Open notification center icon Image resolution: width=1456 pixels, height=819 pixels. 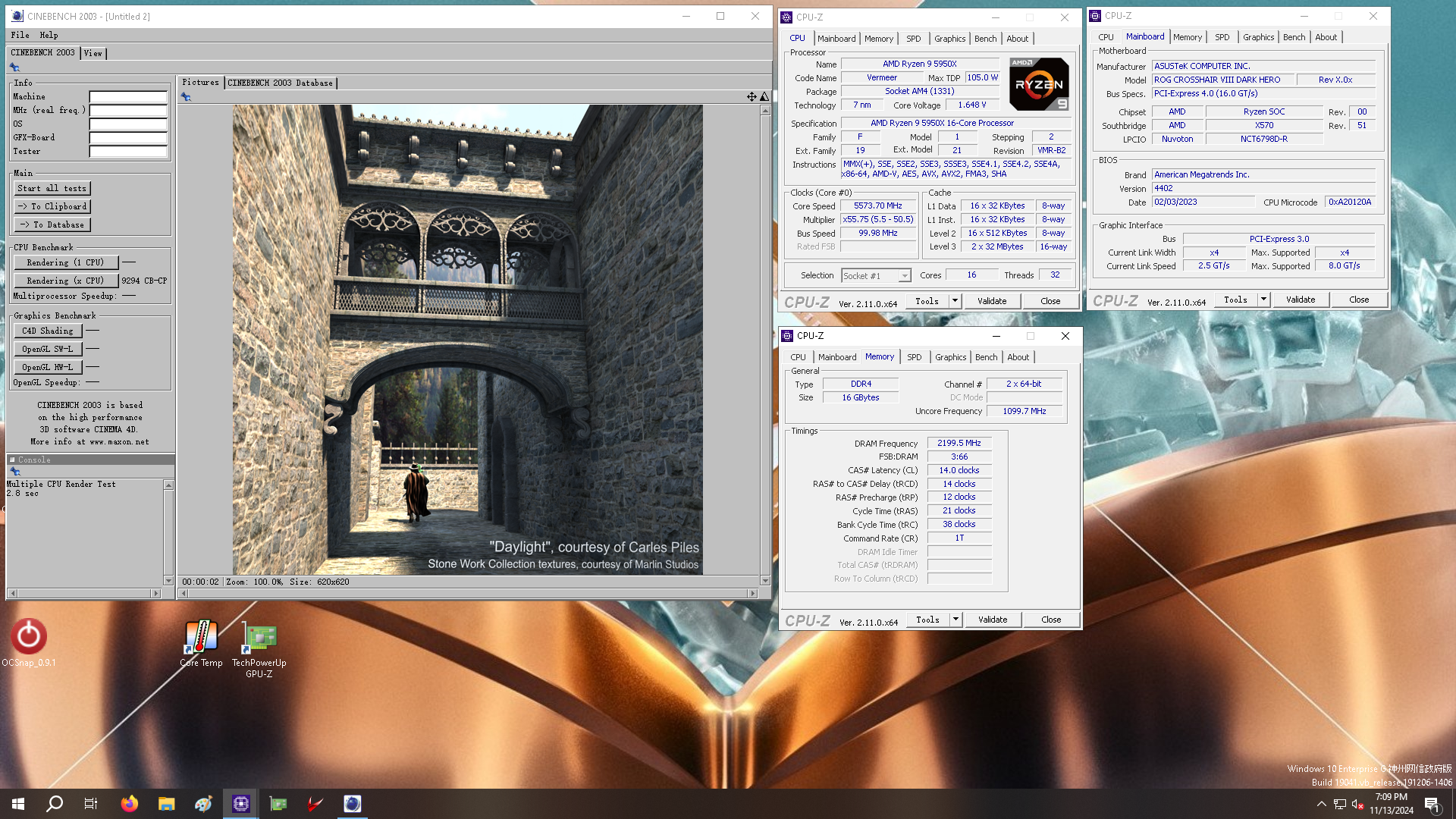tap(1432, 805)
